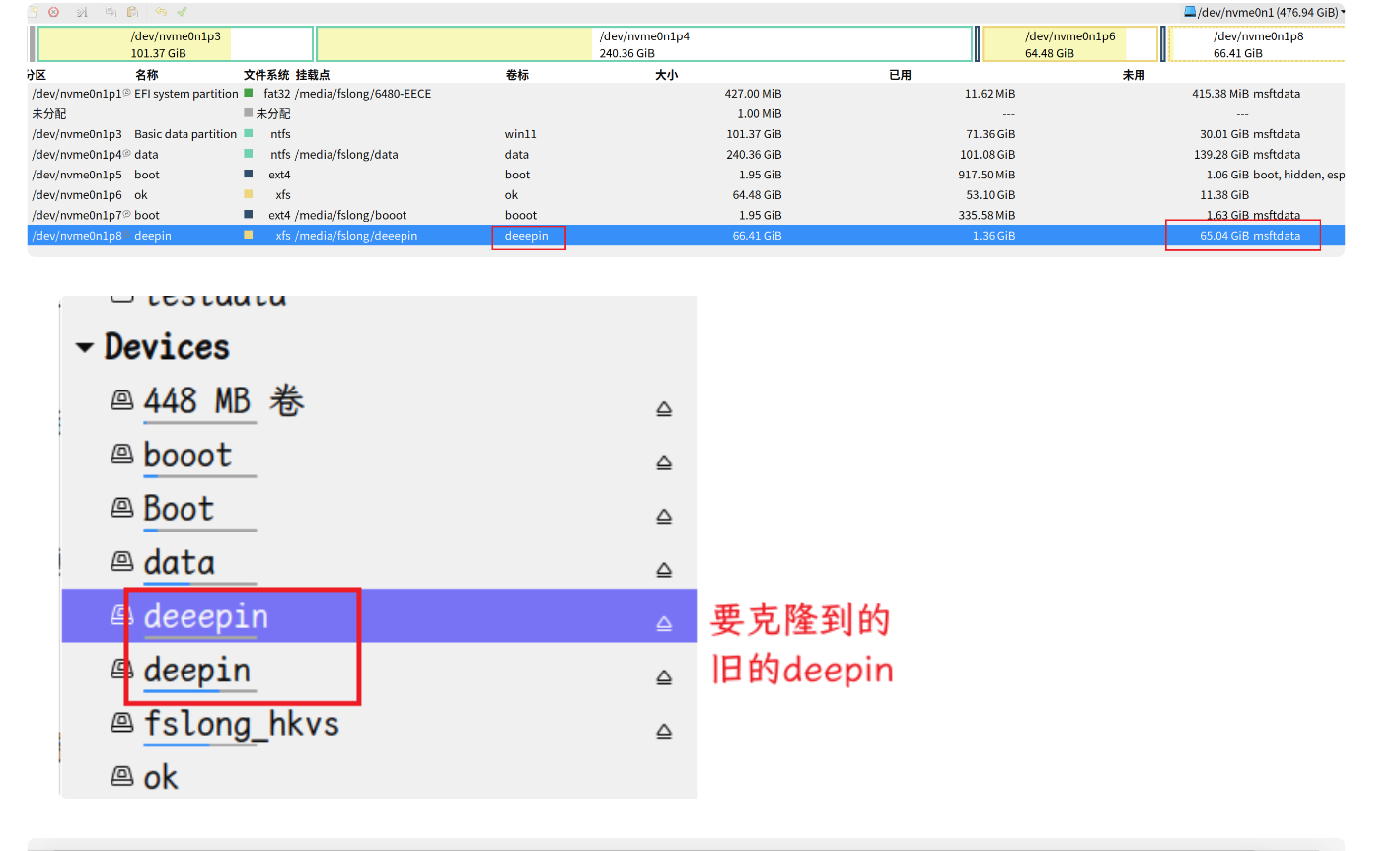
Task: Open the deepin device in sidebar
Action: coord(196,671)
